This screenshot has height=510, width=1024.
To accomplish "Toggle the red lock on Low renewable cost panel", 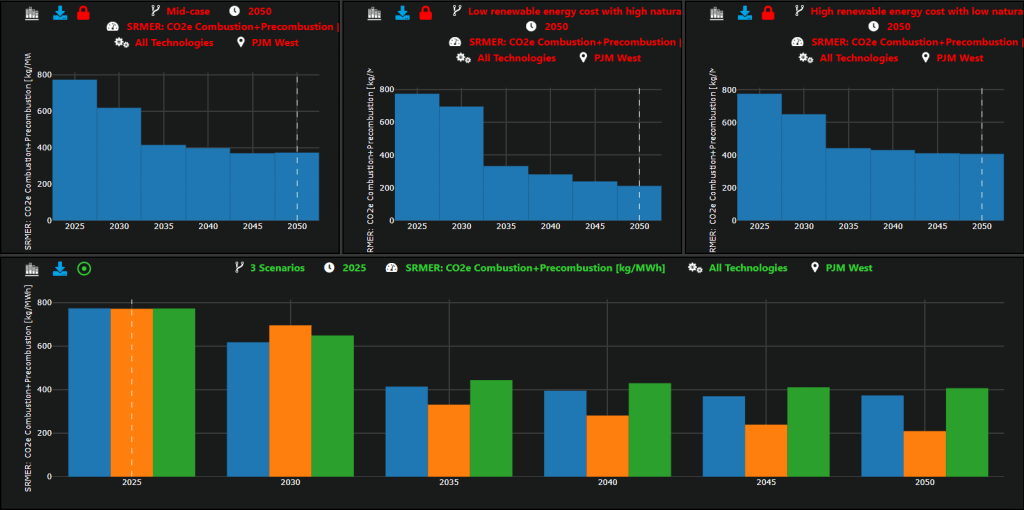I will [x=426, y=13].
